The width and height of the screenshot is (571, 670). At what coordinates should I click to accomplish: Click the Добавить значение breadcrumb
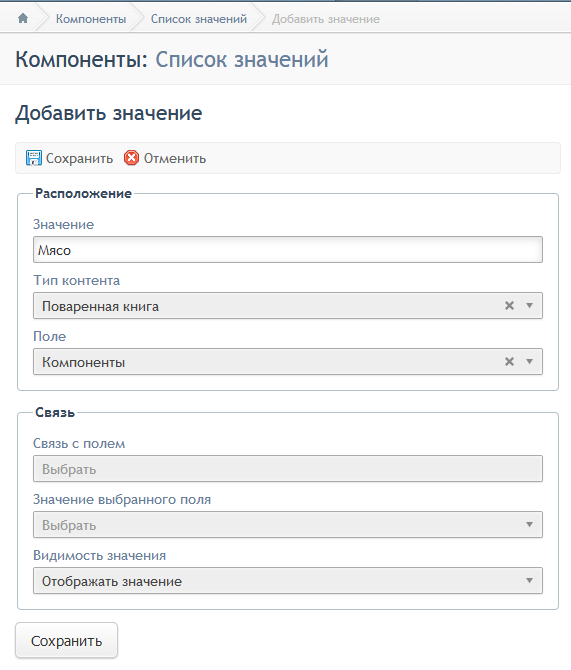tap(326, 19)
